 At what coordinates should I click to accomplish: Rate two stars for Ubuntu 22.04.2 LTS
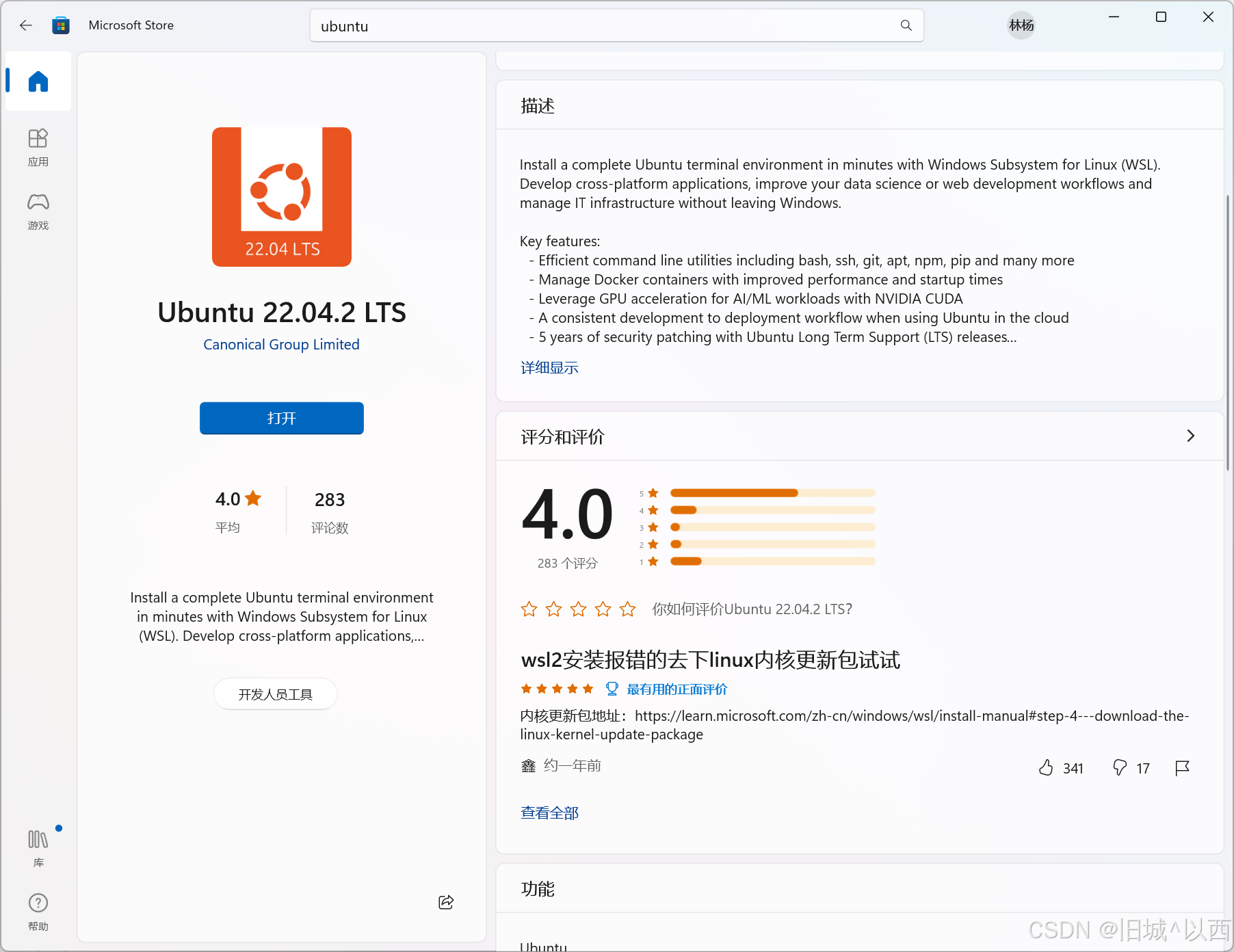click(x=553, y=609)
